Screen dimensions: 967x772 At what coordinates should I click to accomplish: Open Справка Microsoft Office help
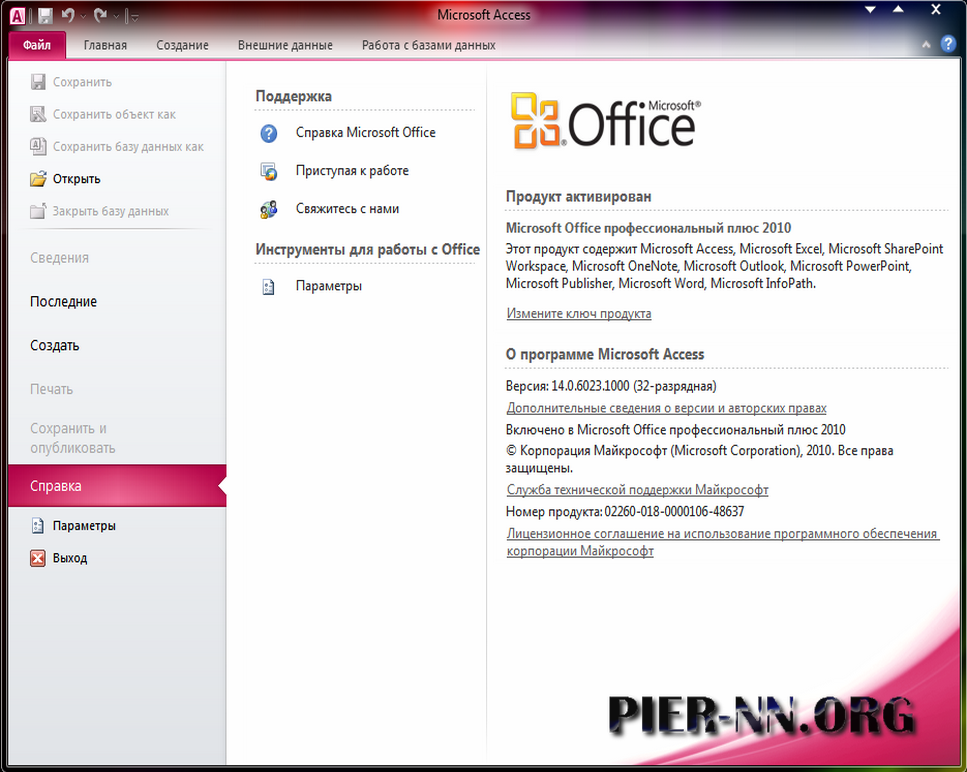pos(365,133)
